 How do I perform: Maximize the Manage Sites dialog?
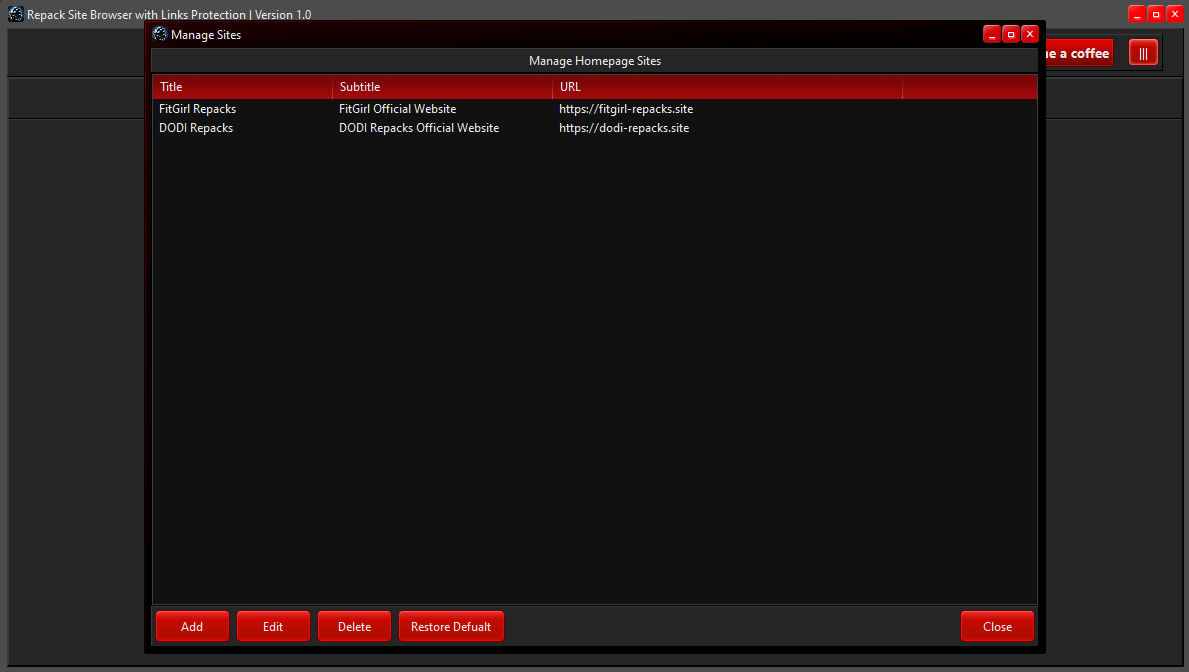pyautogui.click(x=1011, y=34)
